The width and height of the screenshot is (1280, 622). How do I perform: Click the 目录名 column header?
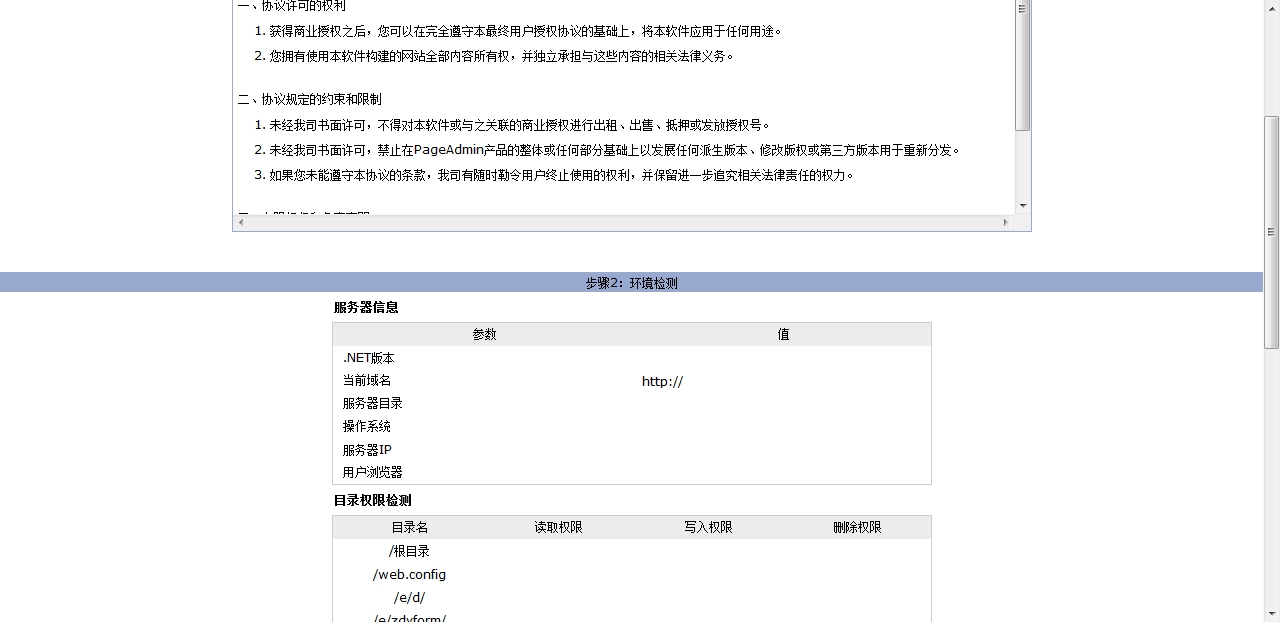(x=409, y=527)
